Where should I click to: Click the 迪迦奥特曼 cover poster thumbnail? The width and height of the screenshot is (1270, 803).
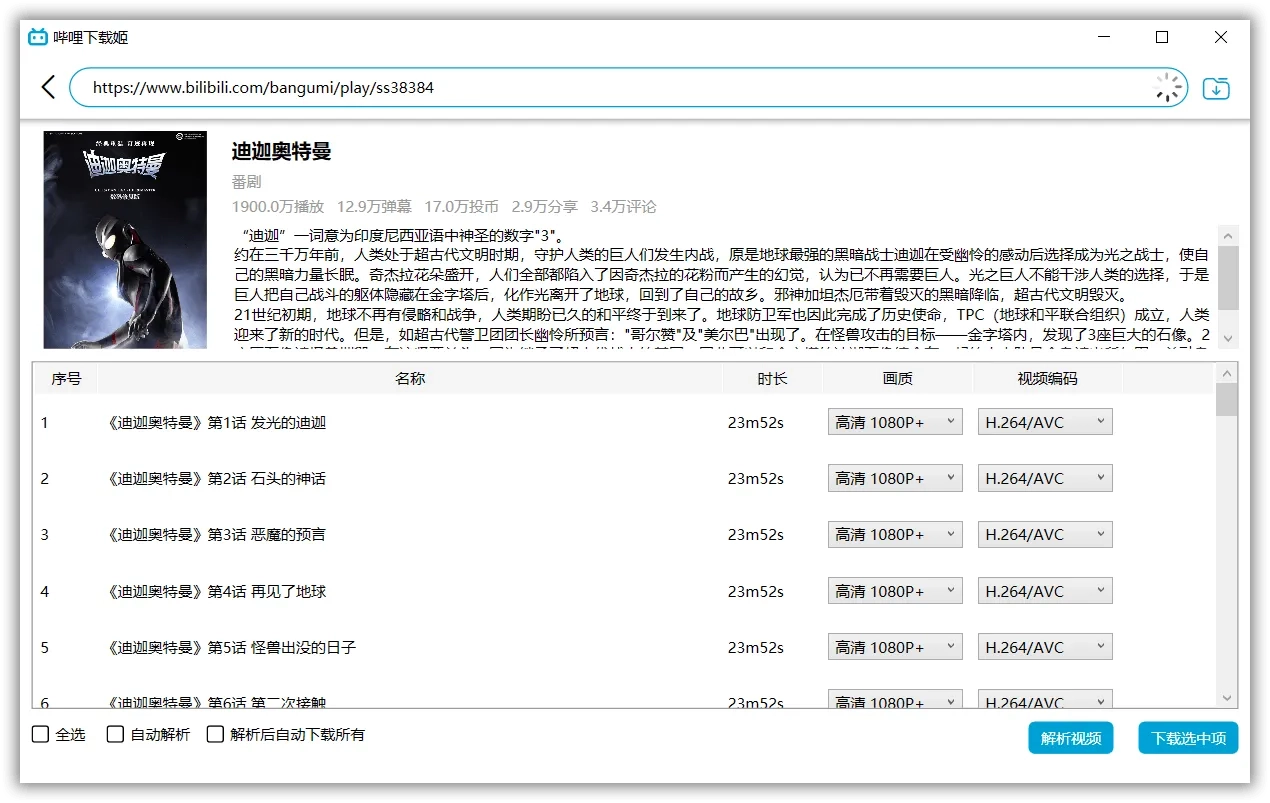tap(125, 239)
